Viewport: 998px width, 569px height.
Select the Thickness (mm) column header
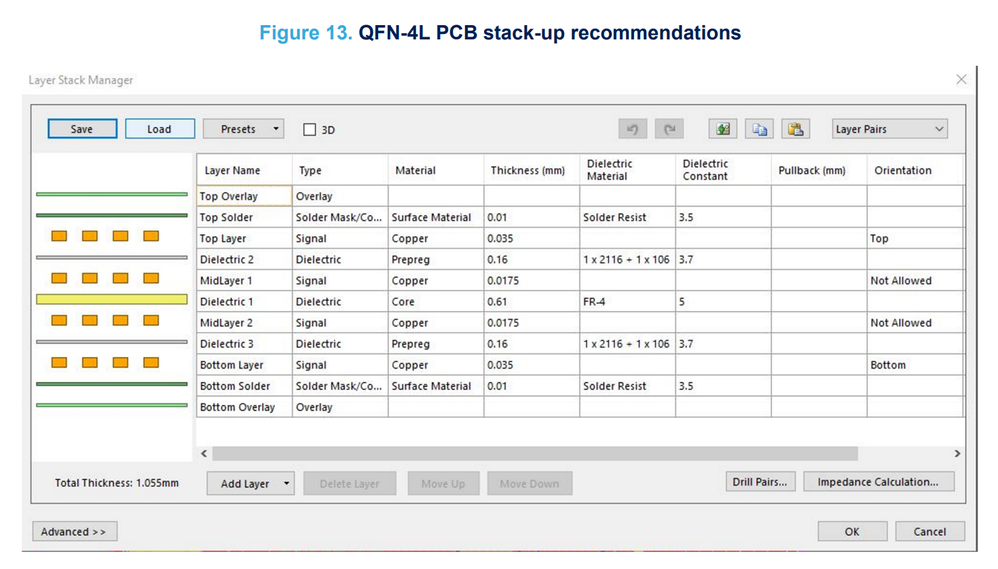pyautogui.click(x=531, y=170)
